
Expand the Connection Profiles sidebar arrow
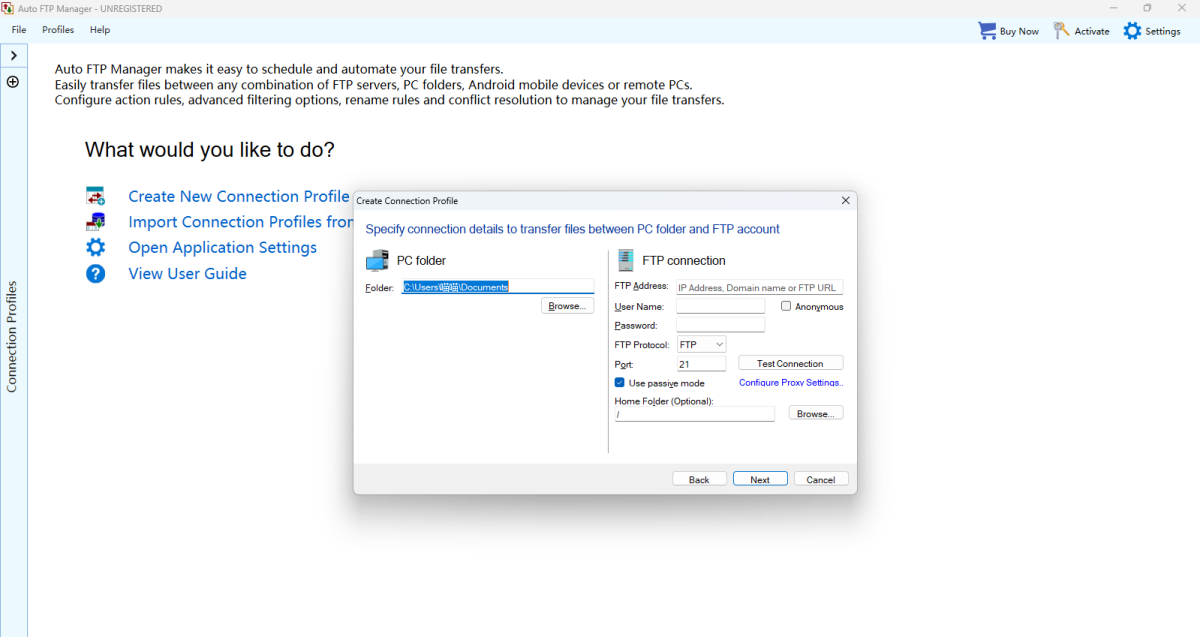coord(13,56)
